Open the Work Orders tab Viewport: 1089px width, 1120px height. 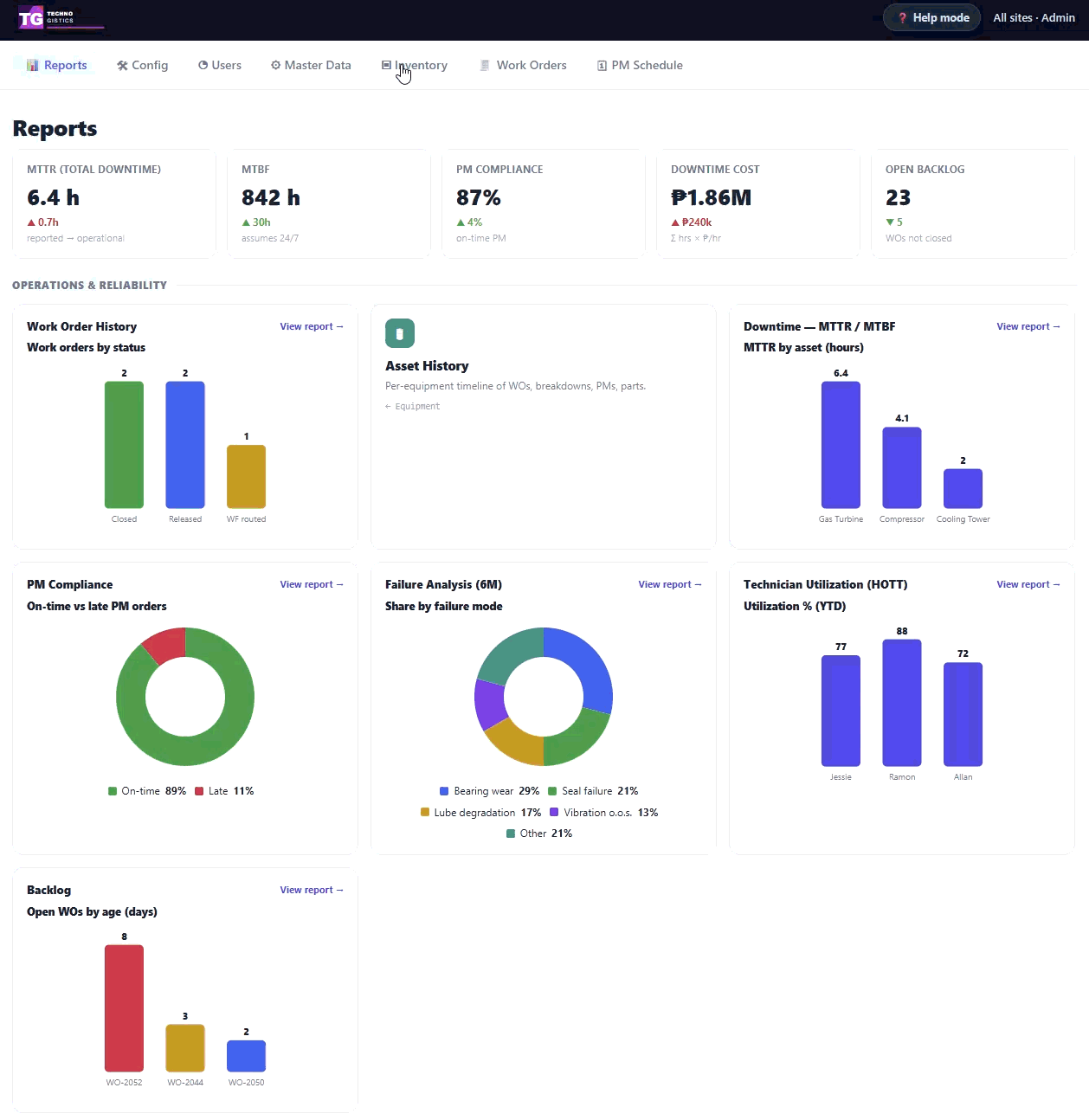tap(523, 65)
